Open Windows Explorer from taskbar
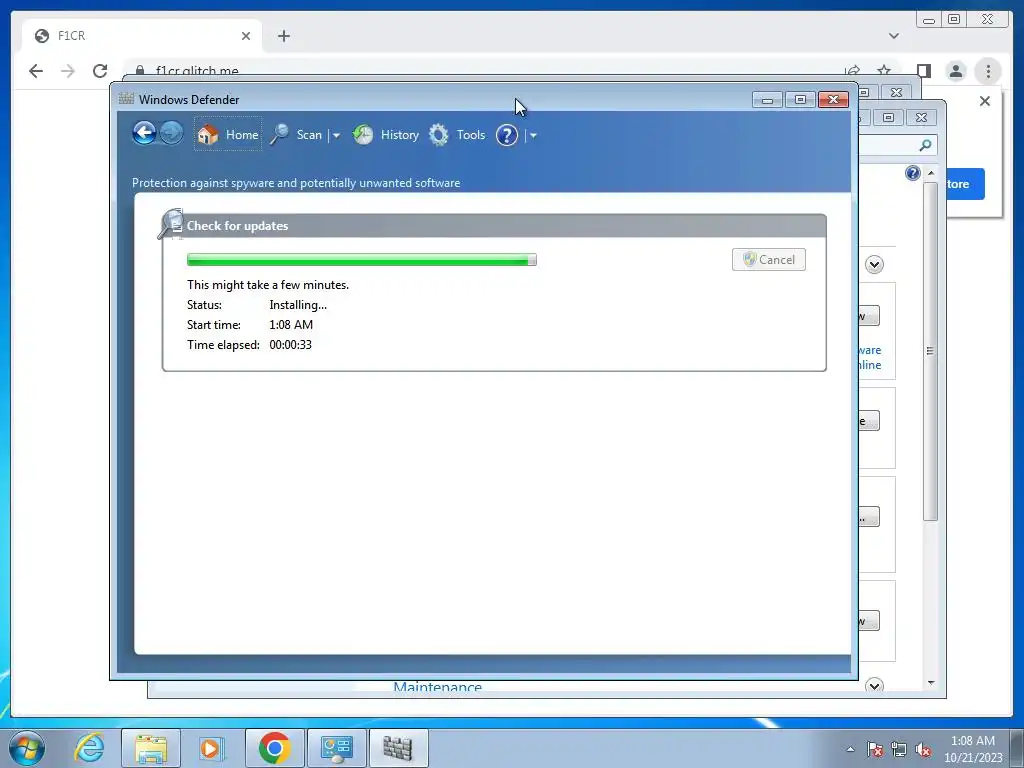The height and width of the screenshot is (768, 1024). point(151,748)
